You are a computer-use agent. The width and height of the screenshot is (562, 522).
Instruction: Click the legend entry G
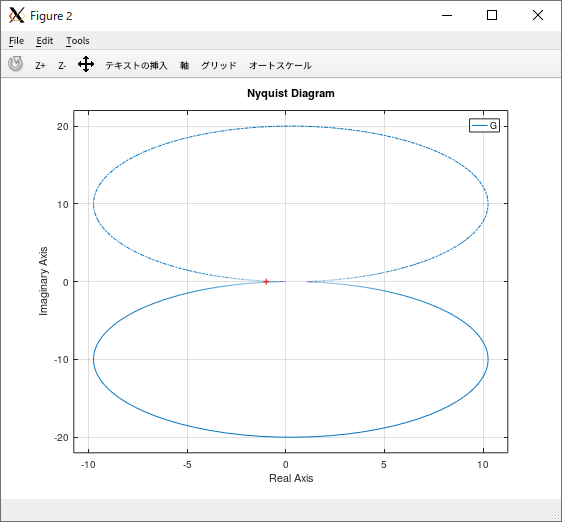tap(493, 126)
